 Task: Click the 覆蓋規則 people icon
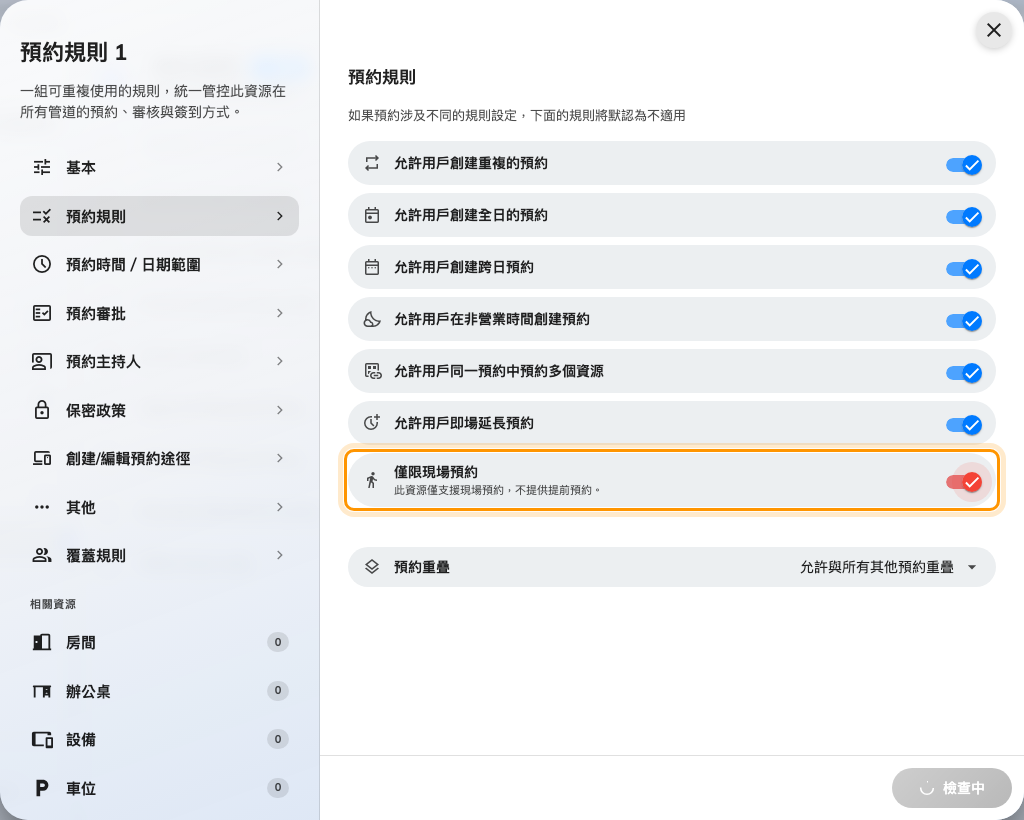[x=42, y=556]
